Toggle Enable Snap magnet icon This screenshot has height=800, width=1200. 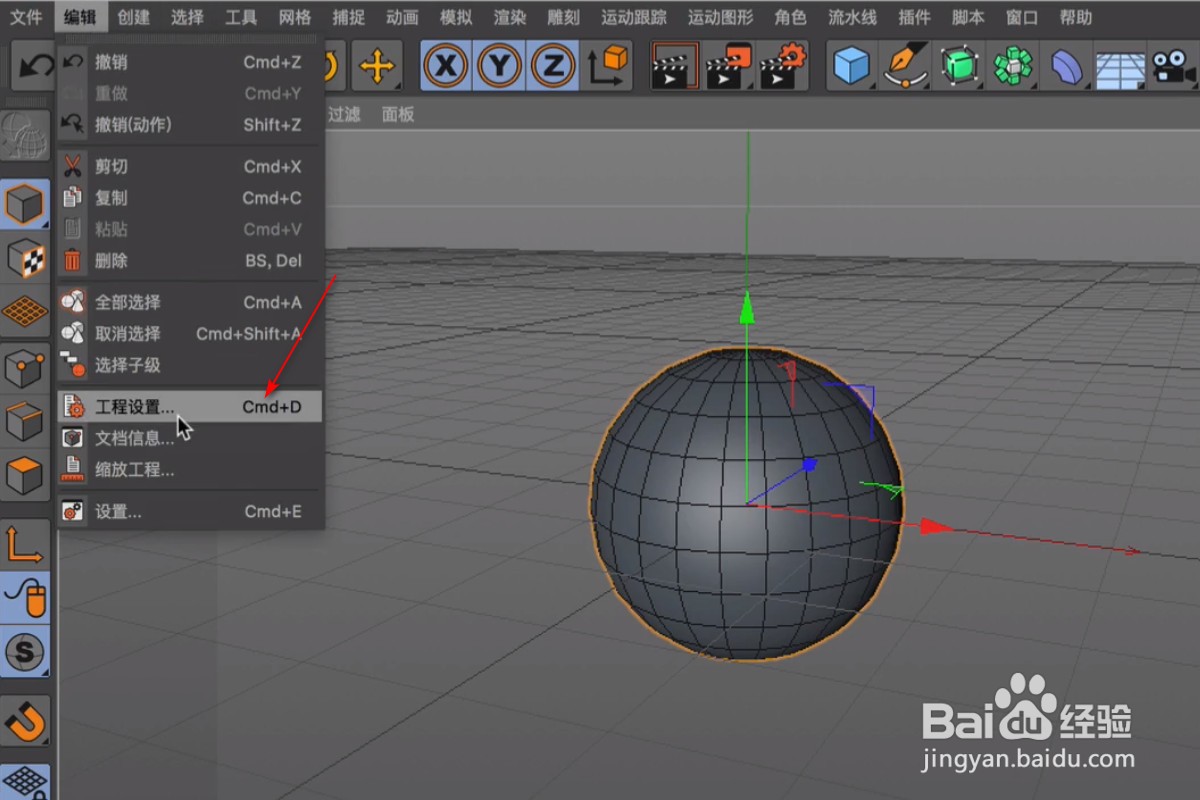tap(25, 719)
